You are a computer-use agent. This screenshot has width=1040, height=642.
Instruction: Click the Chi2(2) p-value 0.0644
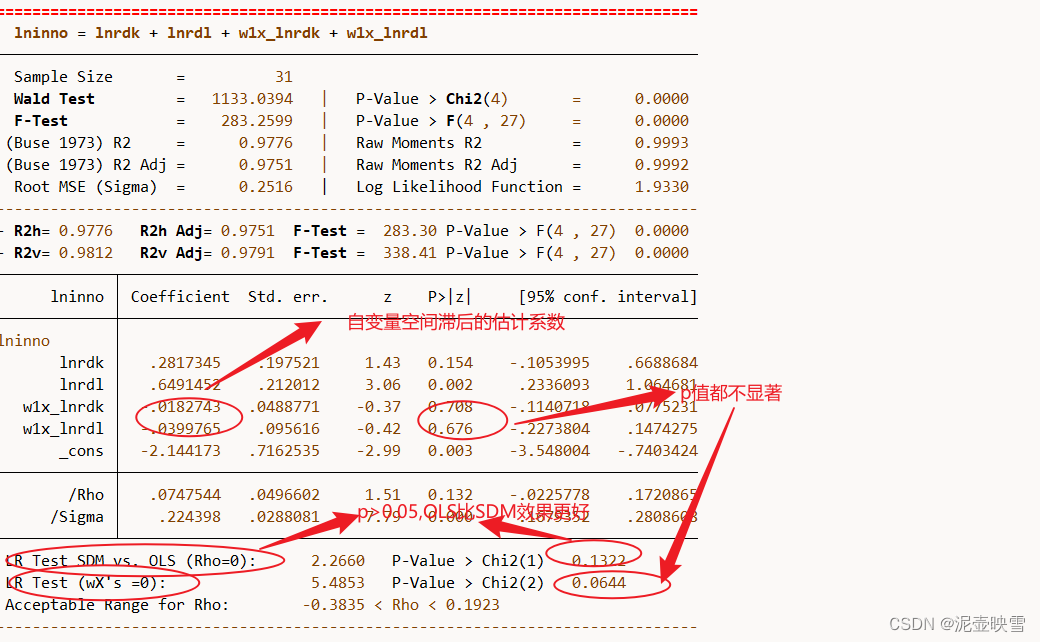coord(598,583)
